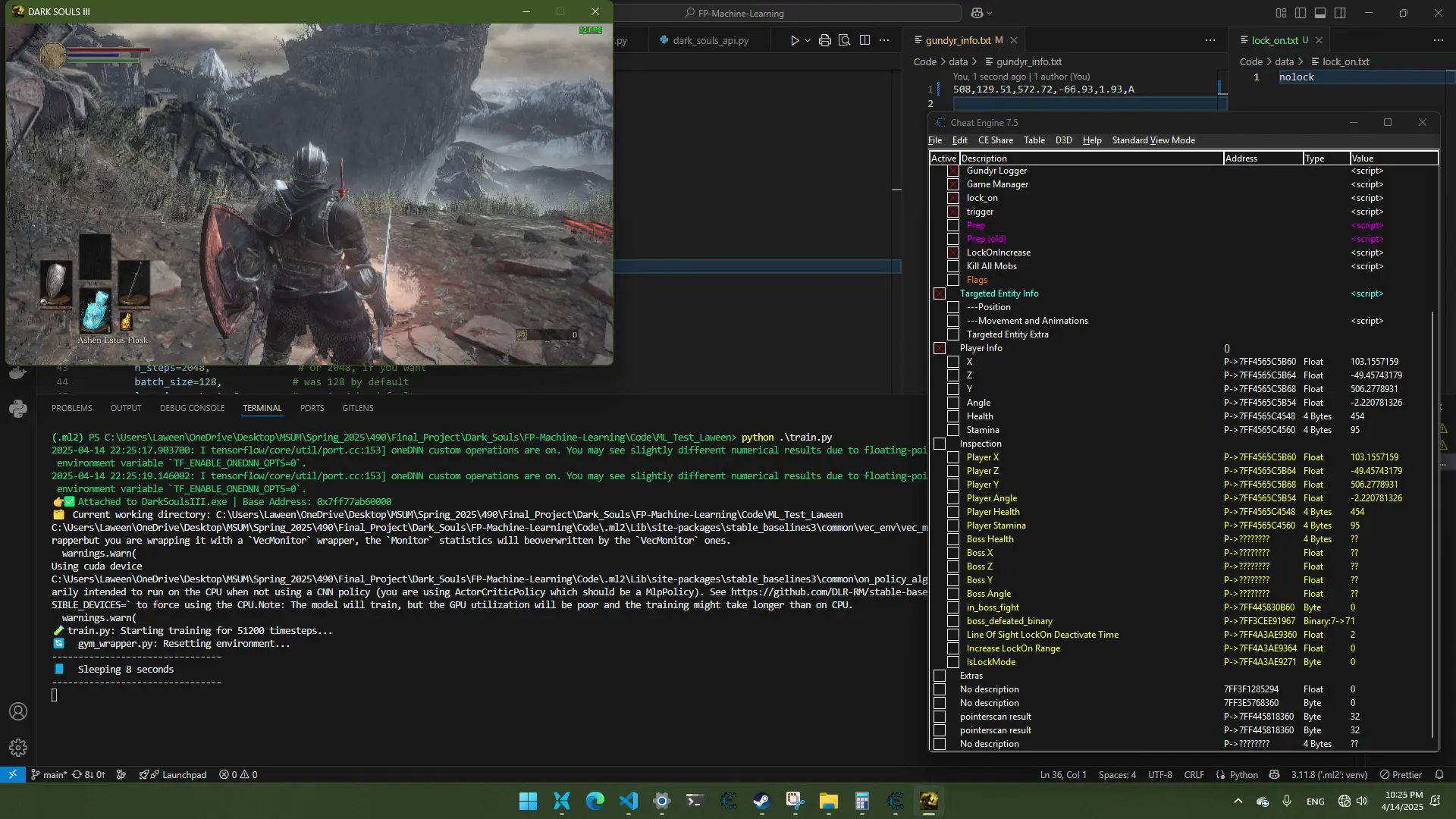1456x819 pixels.
Task: Toggle the bottom panel layout icon
Action: tap(1320, 13)
